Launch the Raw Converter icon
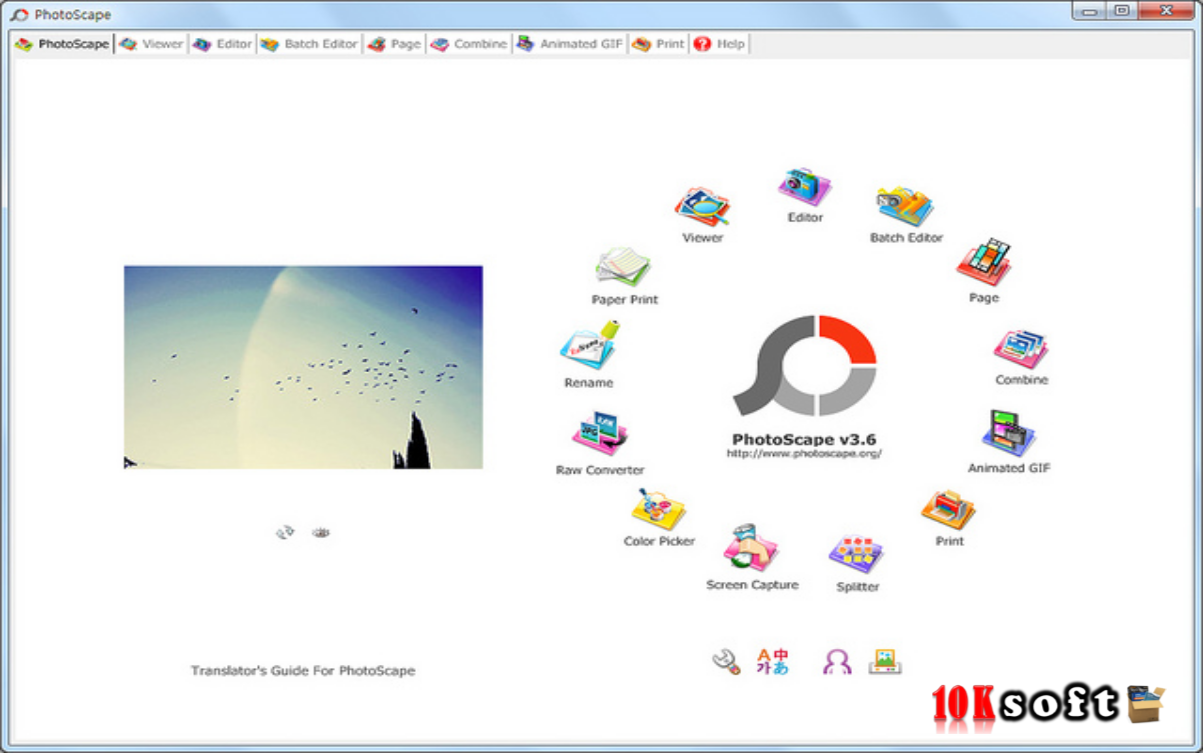 click(x=599, y=435)
